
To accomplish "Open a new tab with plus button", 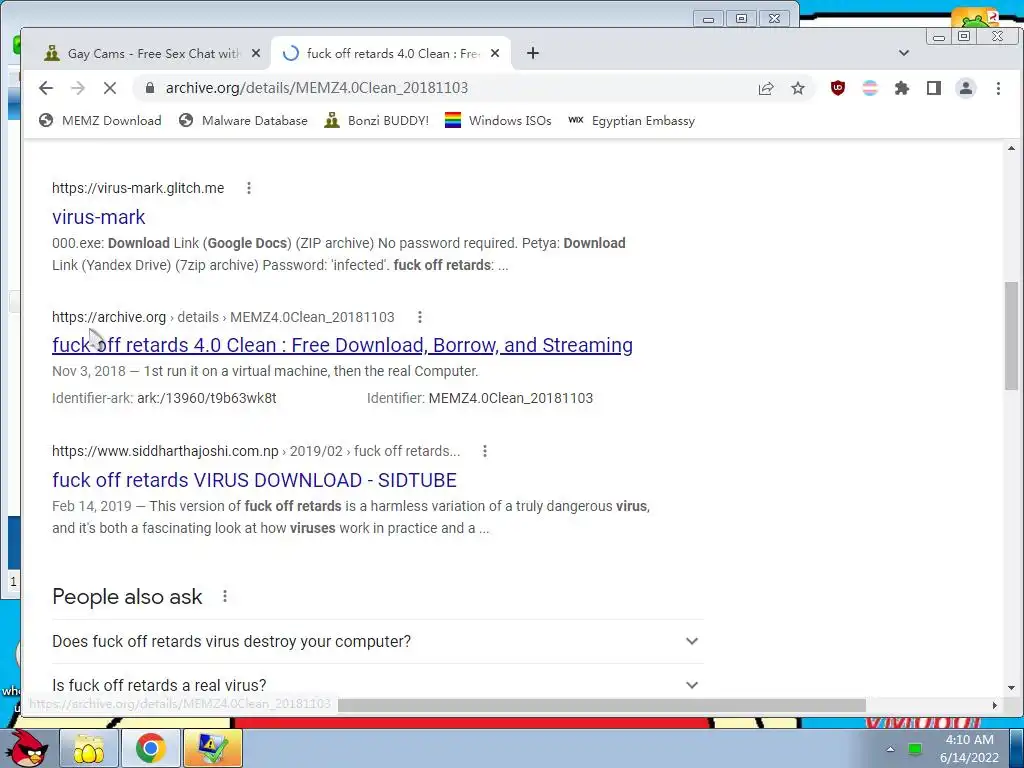I will (x=533, y=54).
